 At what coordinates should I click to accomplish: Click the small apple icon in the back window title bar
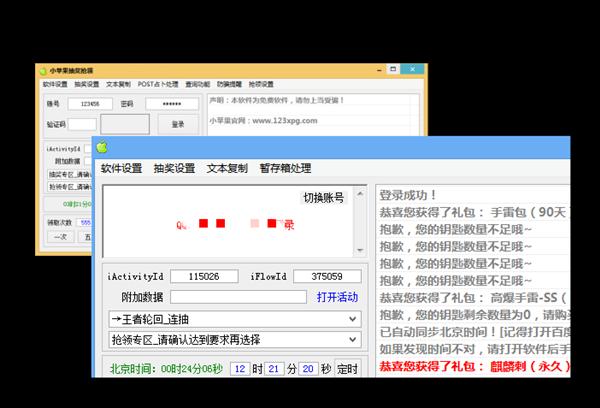(43, 71)
